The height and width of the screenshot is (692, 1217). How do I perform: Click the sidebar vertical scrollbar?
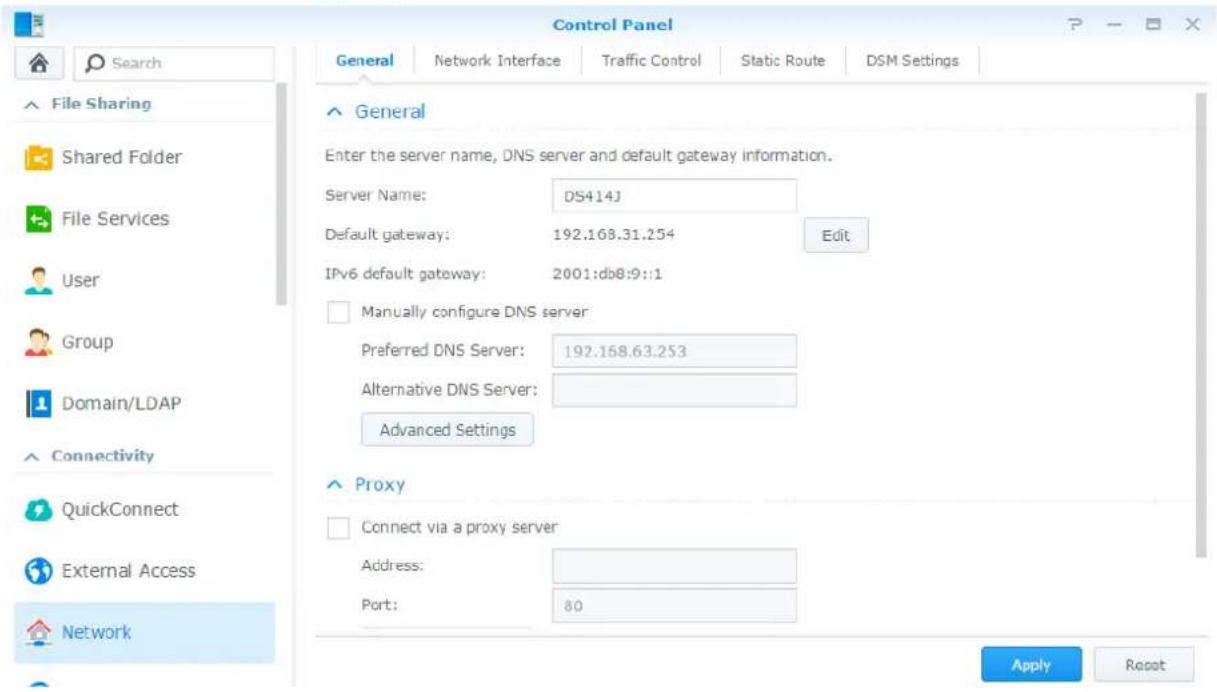click(x=282, y=195)
